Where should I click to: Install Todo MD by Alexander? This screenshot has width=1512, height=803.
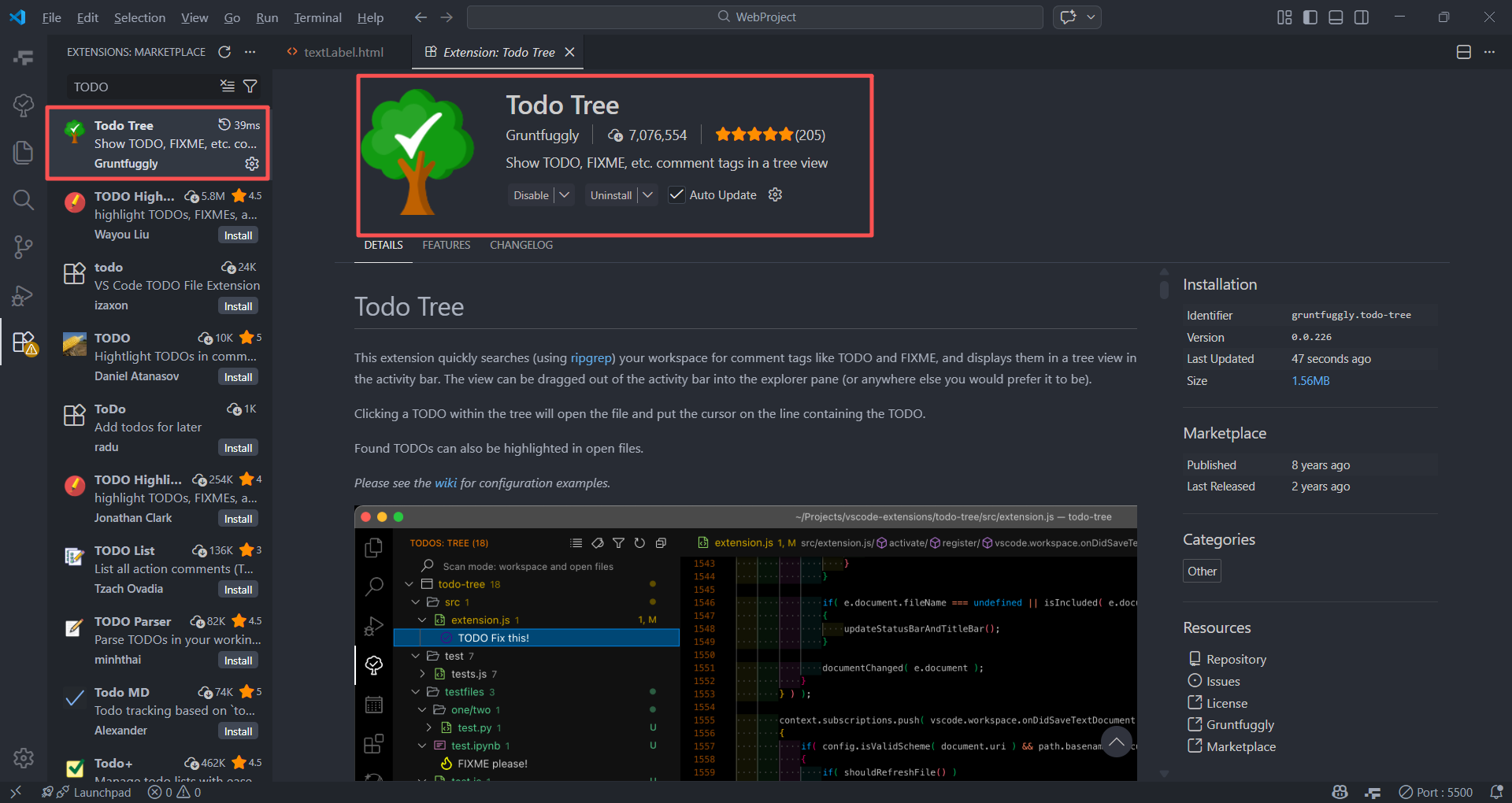pos(238,731)
